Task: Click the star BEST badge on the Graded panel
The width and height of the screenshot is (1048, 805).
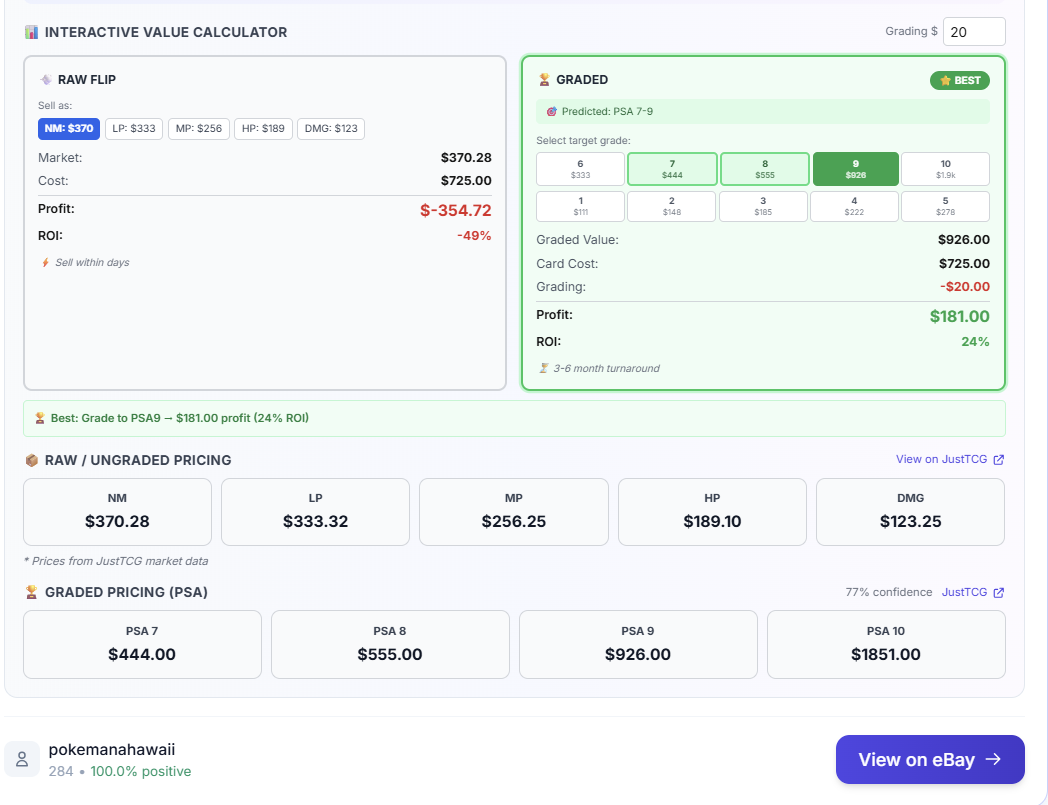Action: tap(959, 80)
